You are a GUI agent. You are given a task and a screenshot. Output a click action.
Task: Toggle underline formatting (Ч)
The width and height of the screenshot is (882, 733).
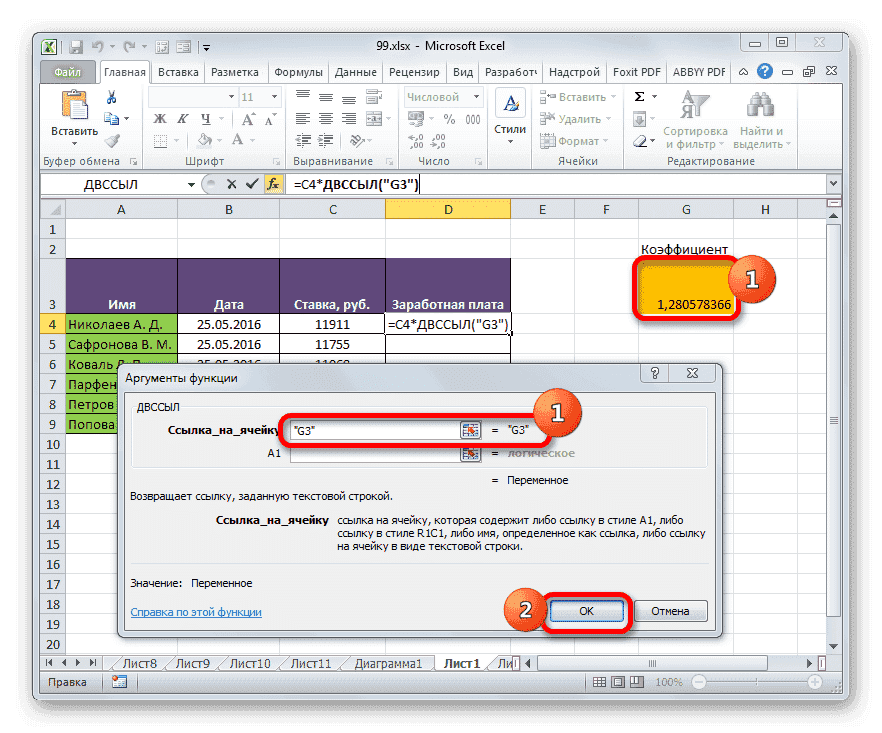[205, 118]
